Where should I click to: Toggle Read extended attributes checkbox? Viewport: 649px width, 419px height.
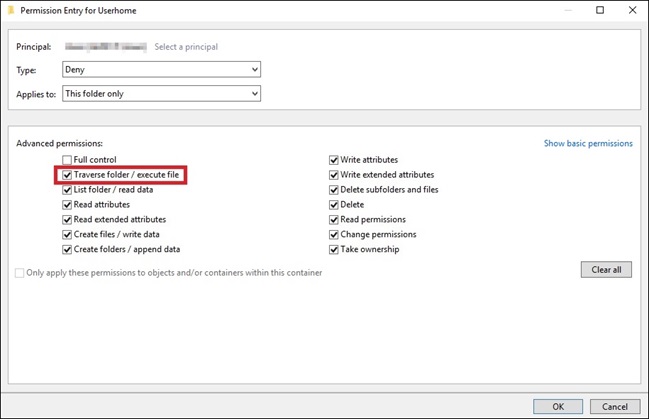(67, 219)
